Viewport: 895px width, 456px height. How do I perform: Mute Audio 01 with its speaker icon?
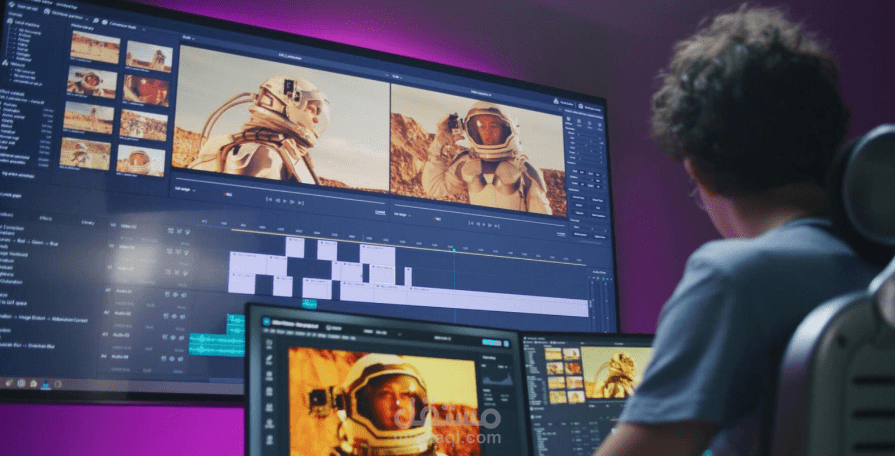coord(183,295)
